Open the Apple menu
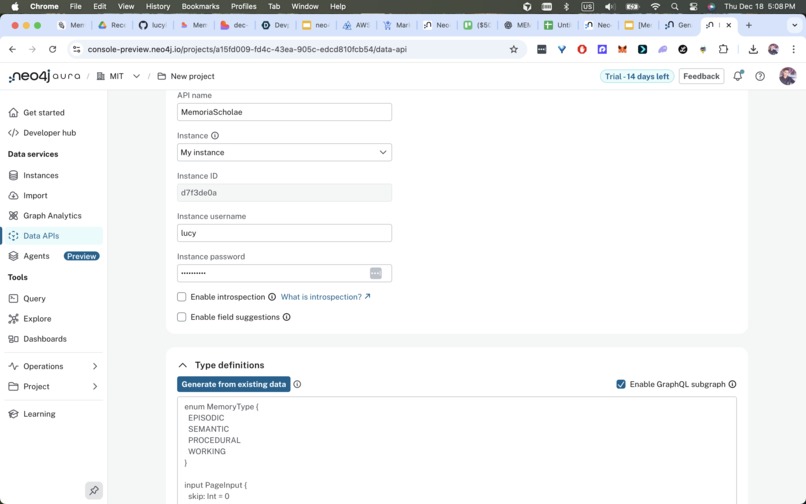 [x=15, y=6]
